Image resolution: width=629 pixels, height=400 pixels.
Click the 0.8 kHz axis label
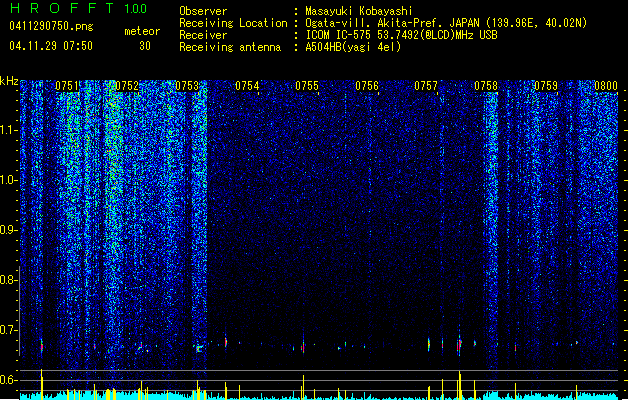click(x=9, y=280)
